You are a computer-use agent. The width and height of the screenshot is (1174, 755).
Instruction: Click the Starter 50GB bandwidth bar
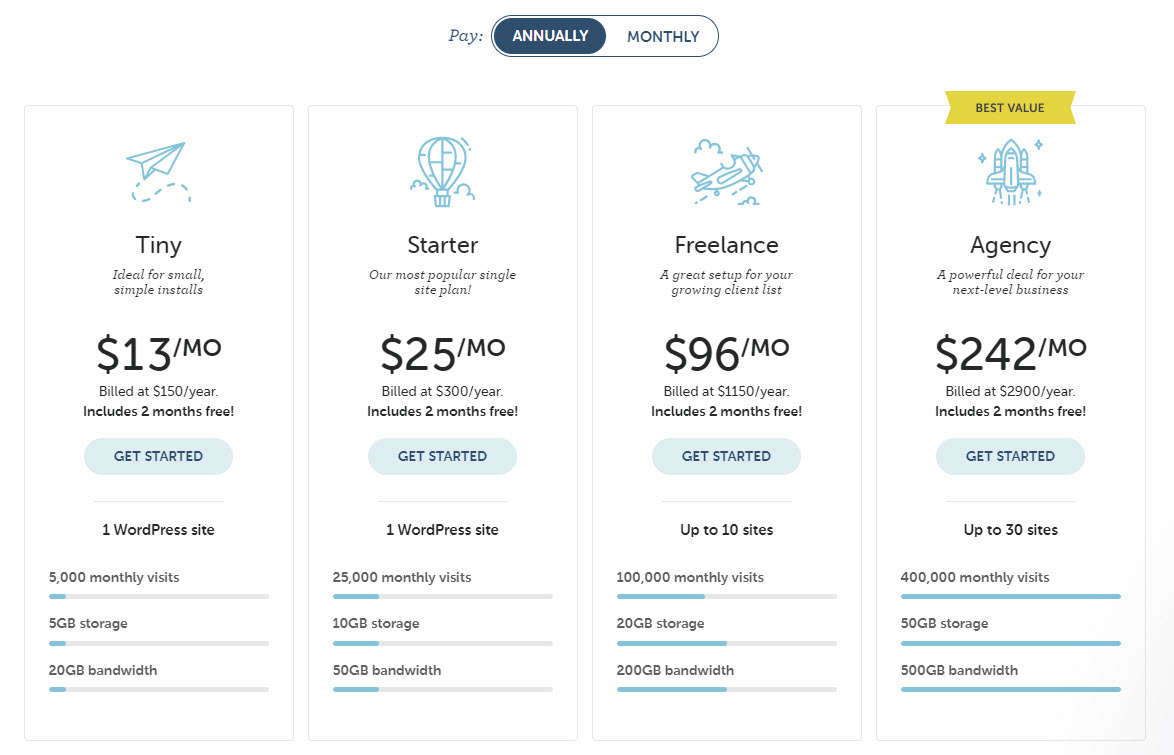click(442, 689)
